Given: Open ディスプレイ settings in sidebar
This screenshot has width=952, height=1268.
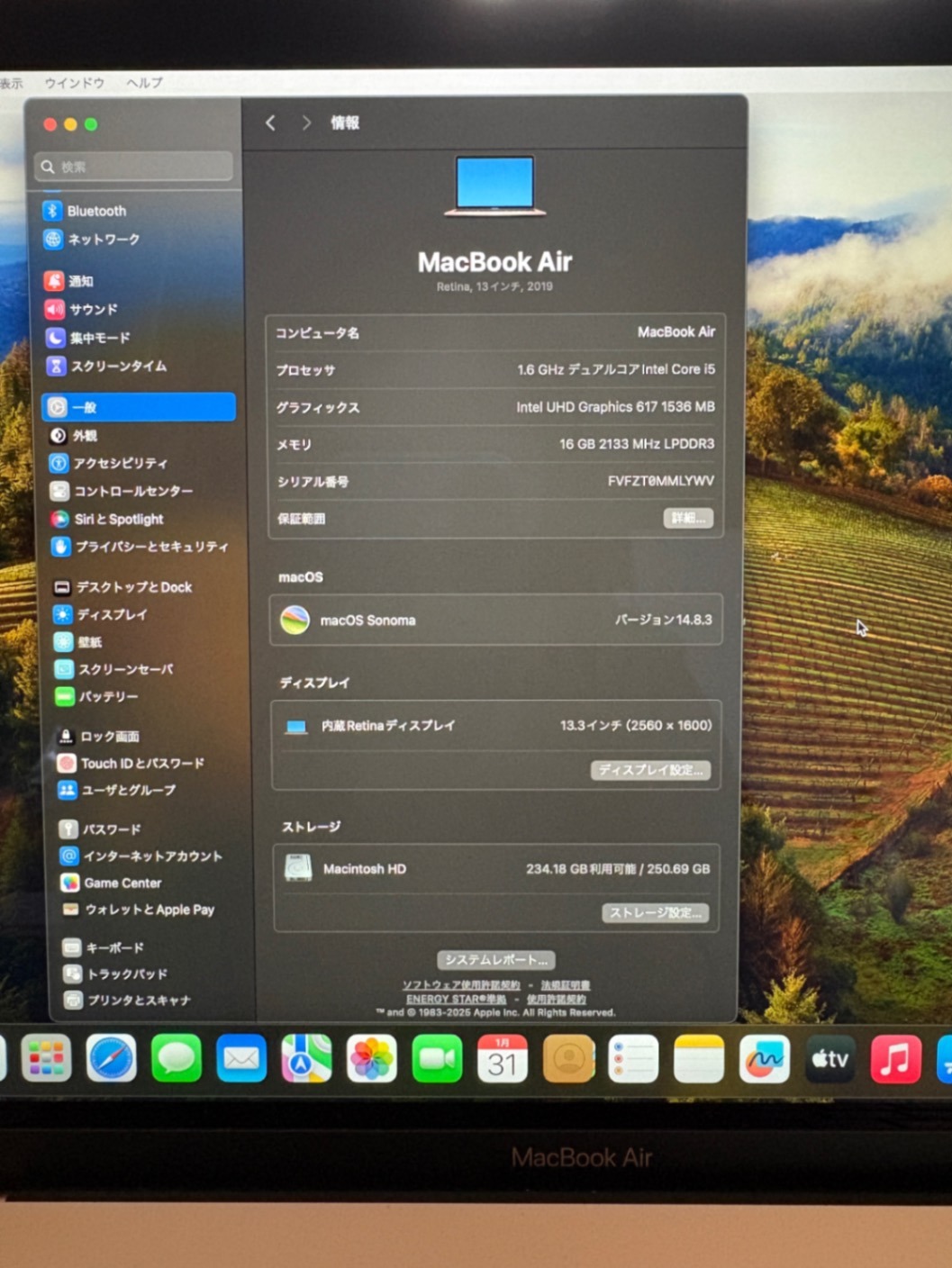Looking at the screenshot, I should pyautogui.click(x=101, y=614).
